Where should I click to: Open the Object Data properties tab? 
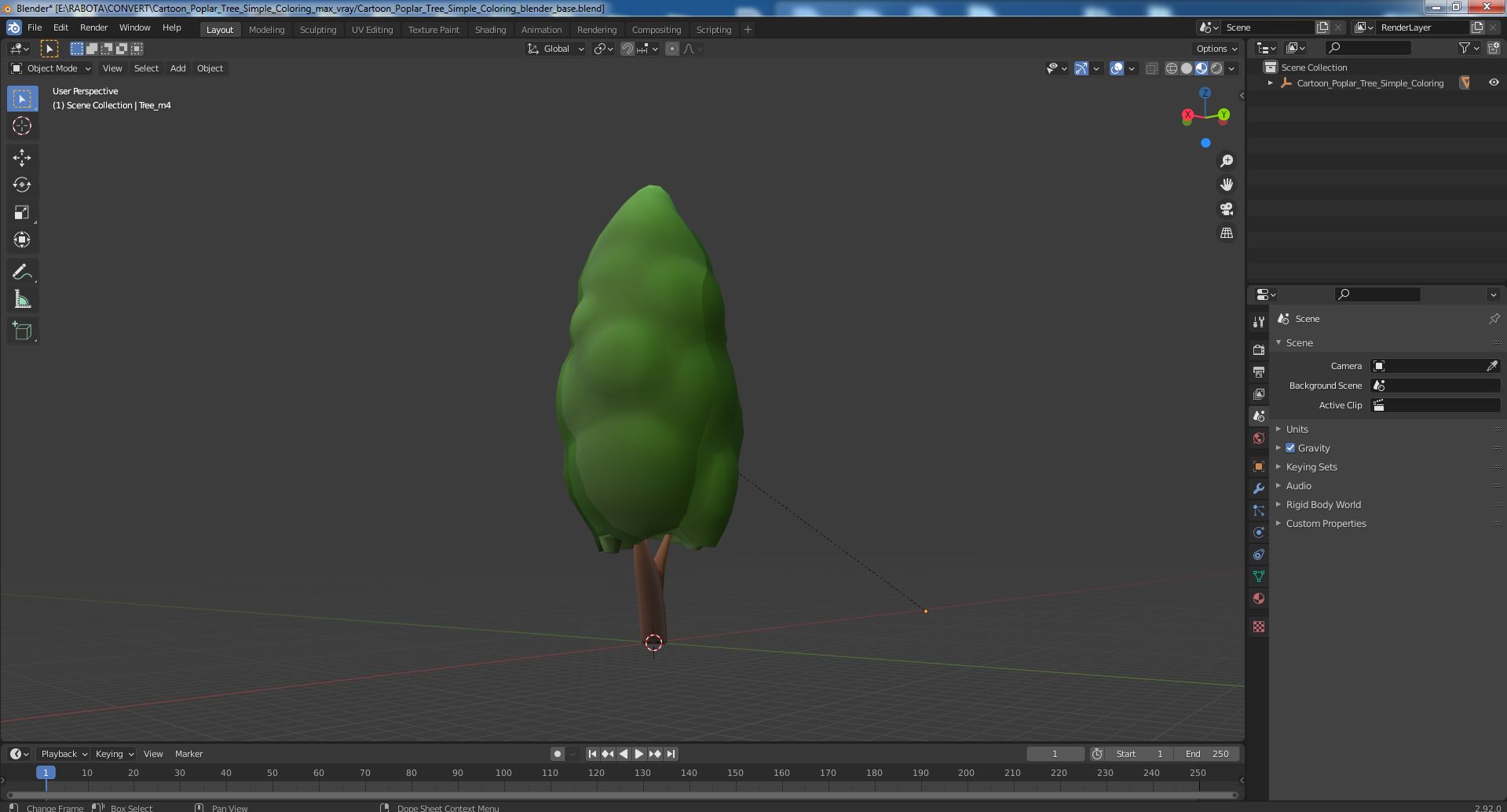point(1259,576)
